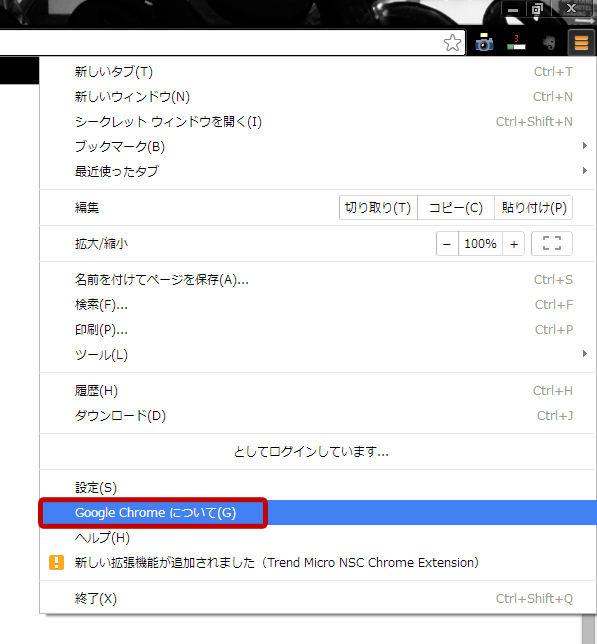Open シークレット ウィンドウを開く(I)
597x644 pixels.
pos(318,122)
